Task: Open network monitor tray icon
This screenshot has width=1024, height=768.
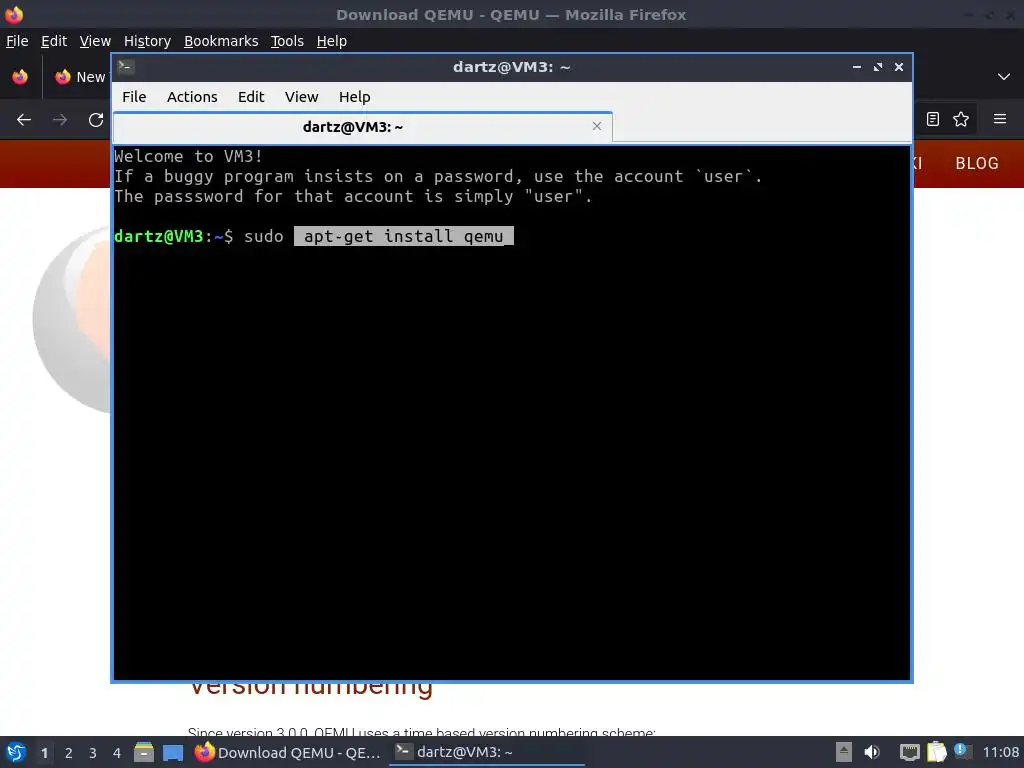Action: pos(909,752)
